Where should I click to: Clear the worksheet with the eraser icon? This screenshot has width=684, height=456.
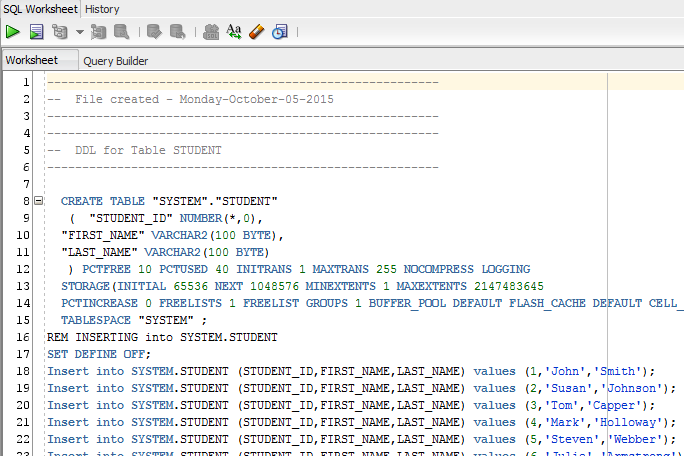pyautogui.click(x=257, y=32)
